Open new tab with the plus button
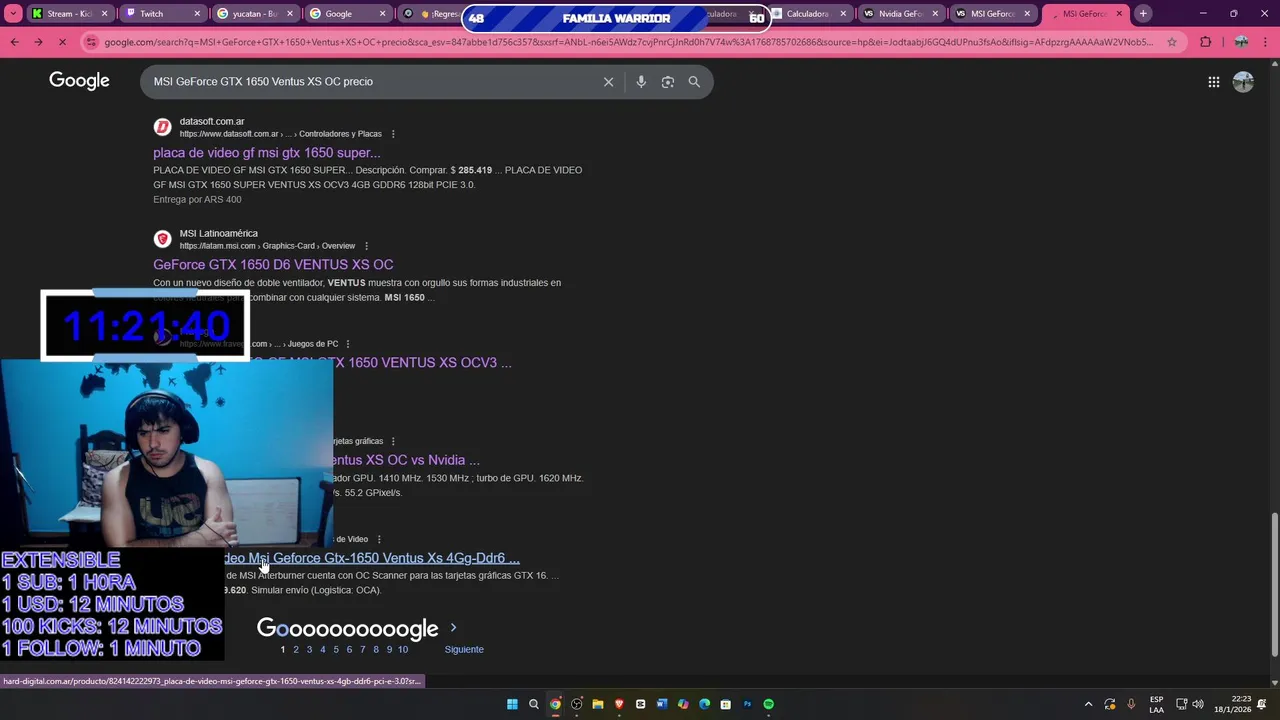 pyautogui.click(x=1143, y=14)
